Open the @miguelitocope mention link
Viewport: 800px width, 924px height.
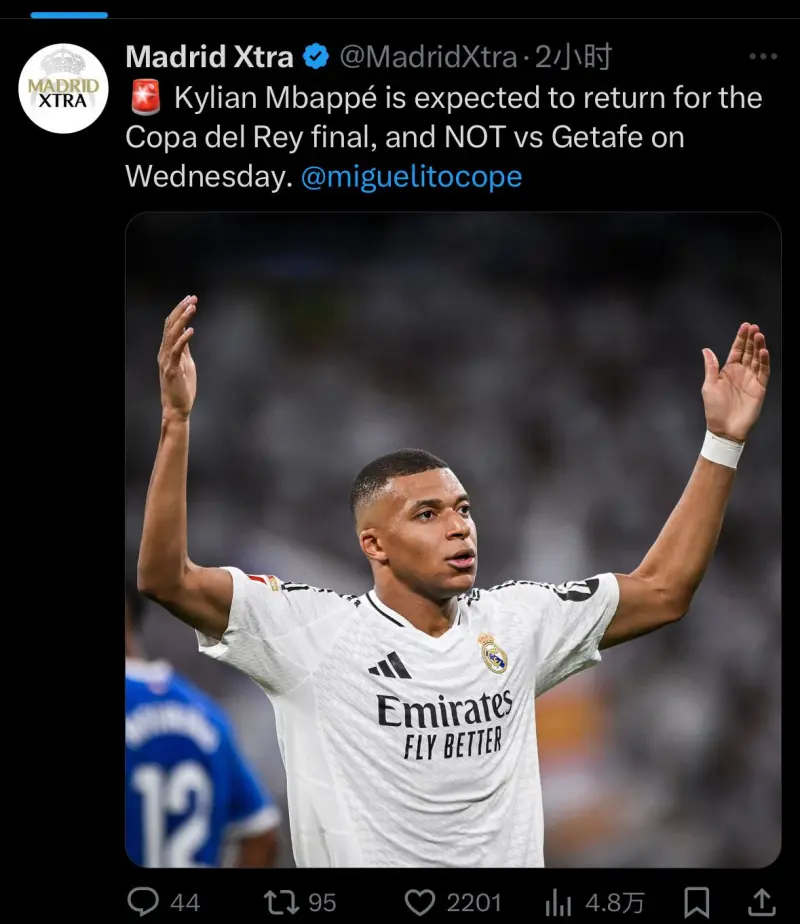click(x=411, y=176)
